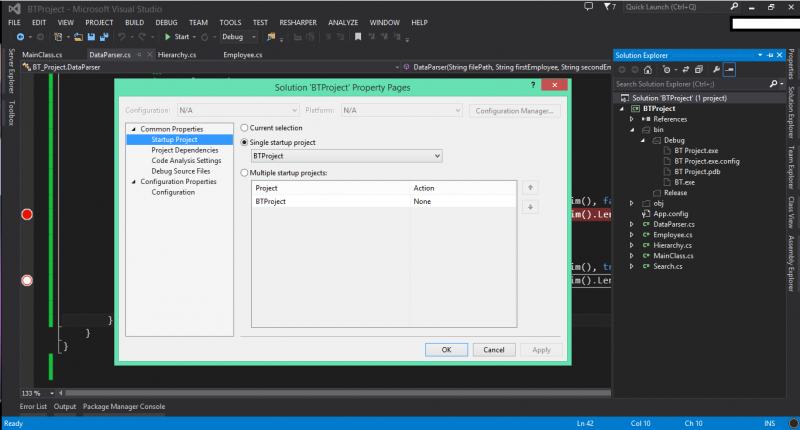Click the Navigate Backward toolbar icon

coord(20,37)
